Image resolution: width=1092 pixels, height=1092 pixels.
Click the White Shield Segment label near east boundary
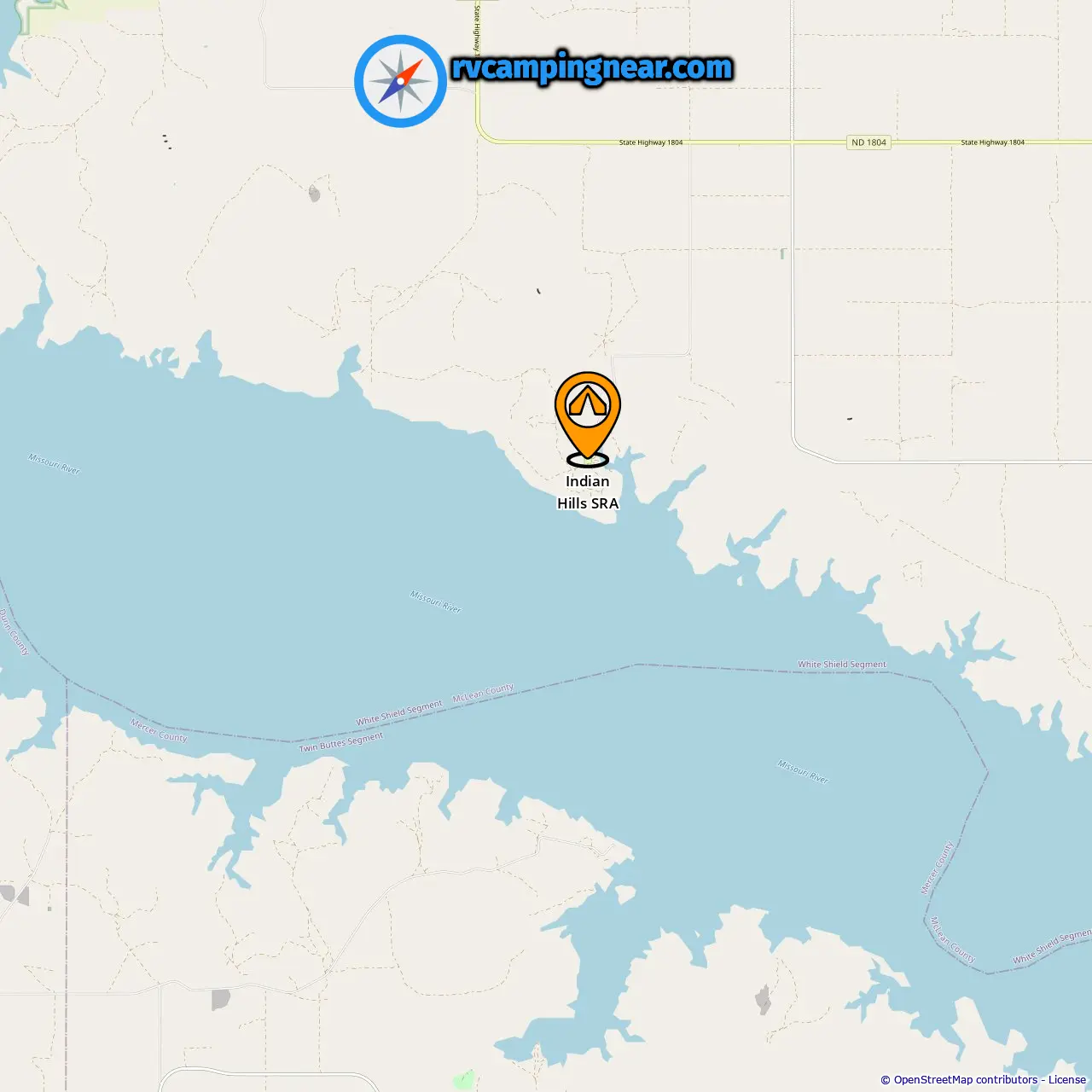842,664
